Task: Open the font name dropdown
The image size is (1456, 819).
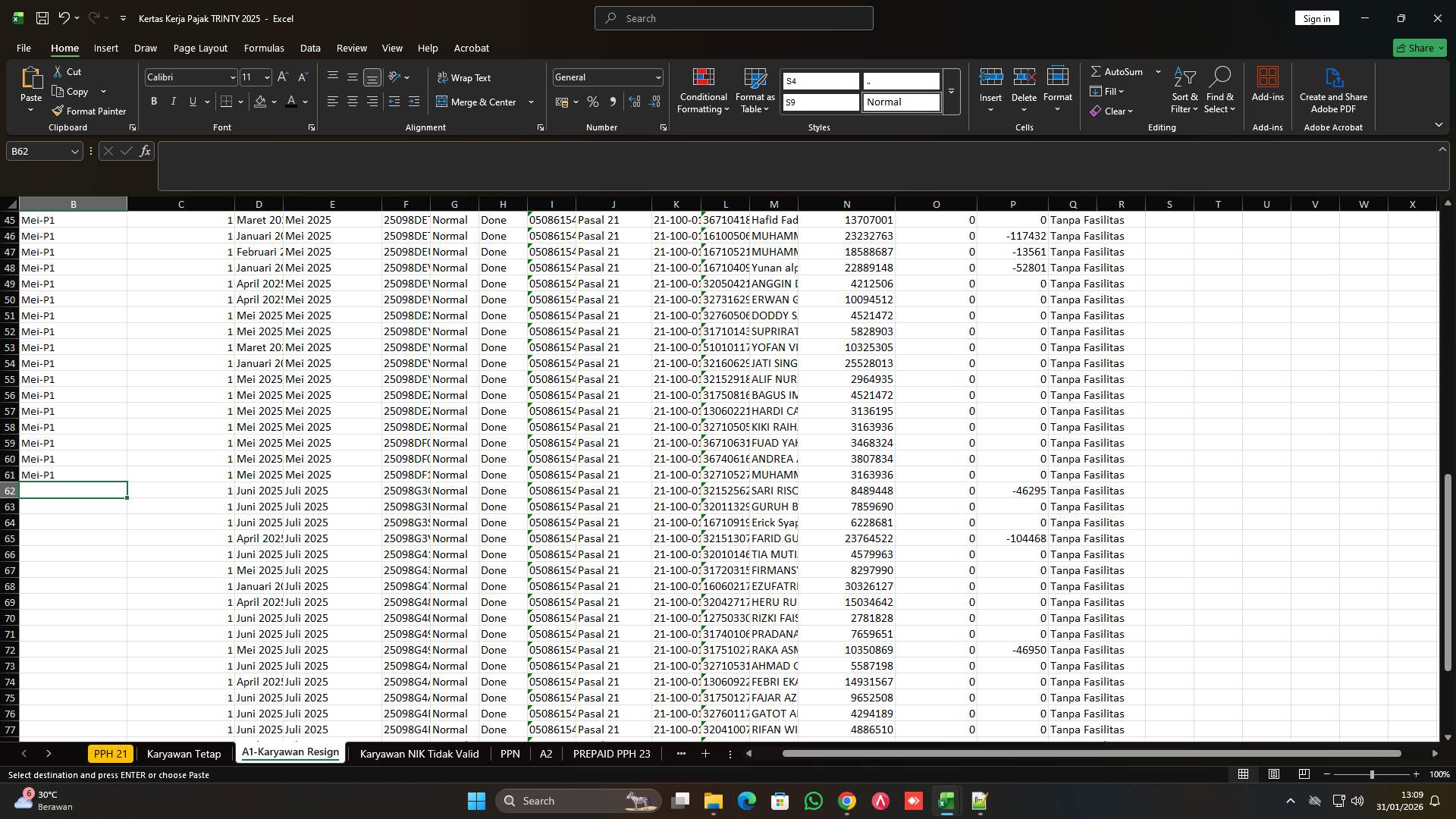Action: coord(232,77)
